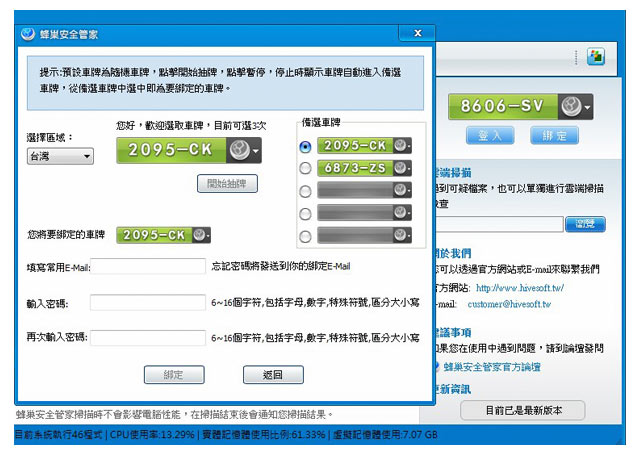Screen dimensions: 640x453
Task: Open the customer@hivesoft.tw email link
Action: point(509,304)
